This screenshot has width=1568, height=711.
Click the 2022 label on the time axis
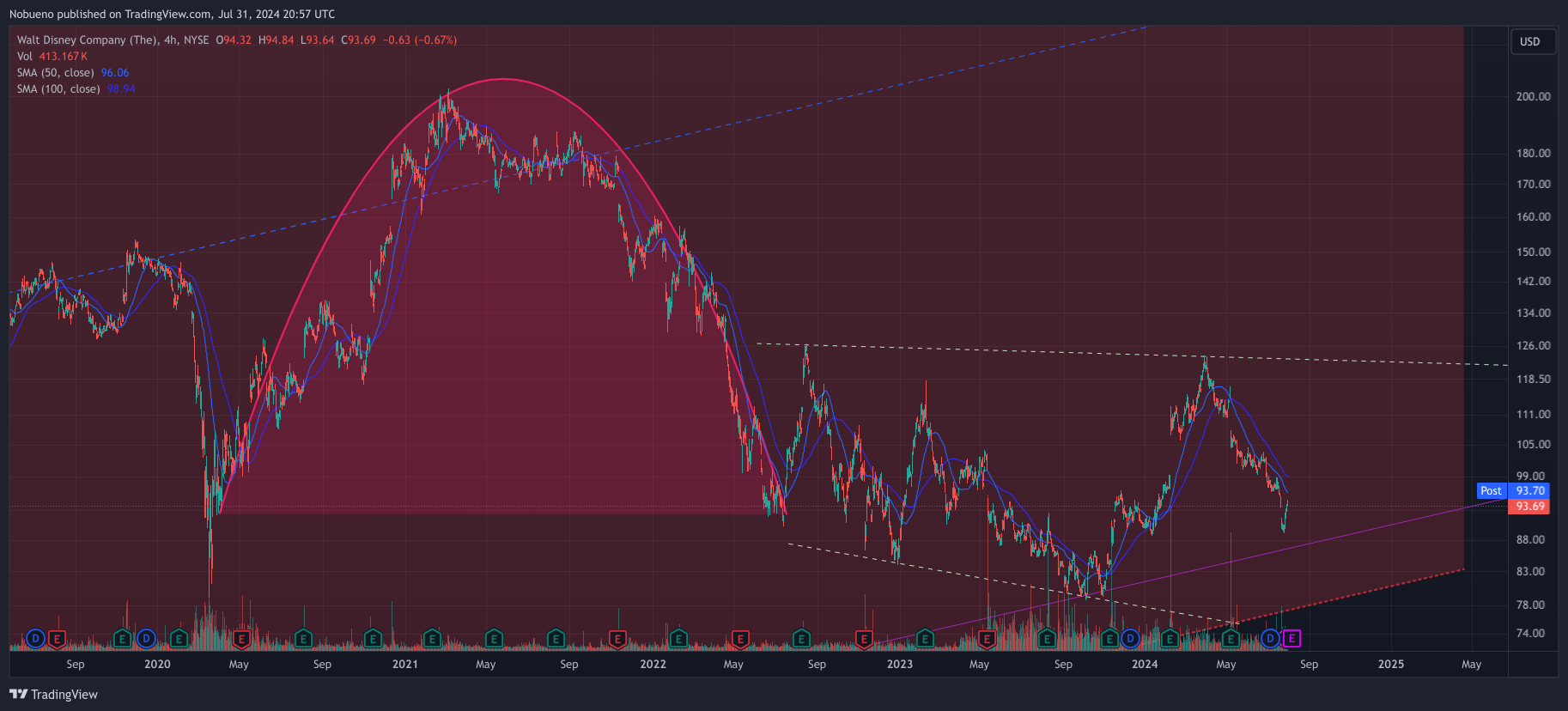(x=653, y=664)
